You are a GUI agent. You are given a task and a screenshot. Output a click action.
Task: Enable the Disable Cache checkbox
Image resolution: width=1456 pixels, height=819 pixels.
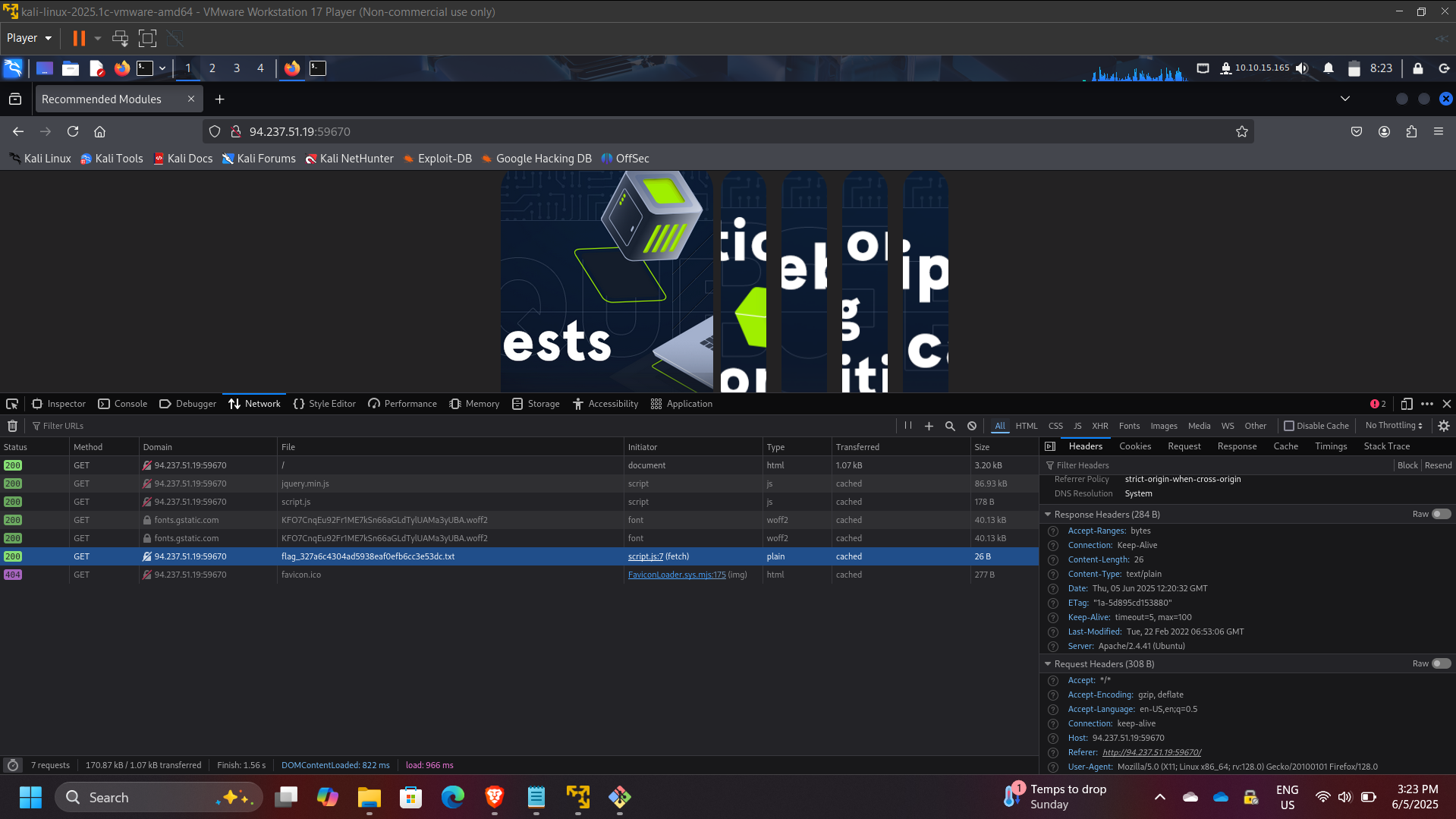click(1289, 426)
